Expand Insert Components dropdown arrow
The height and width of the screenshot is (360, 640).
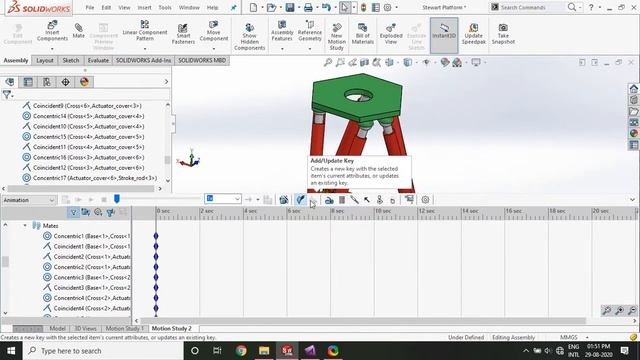point(52,49)
